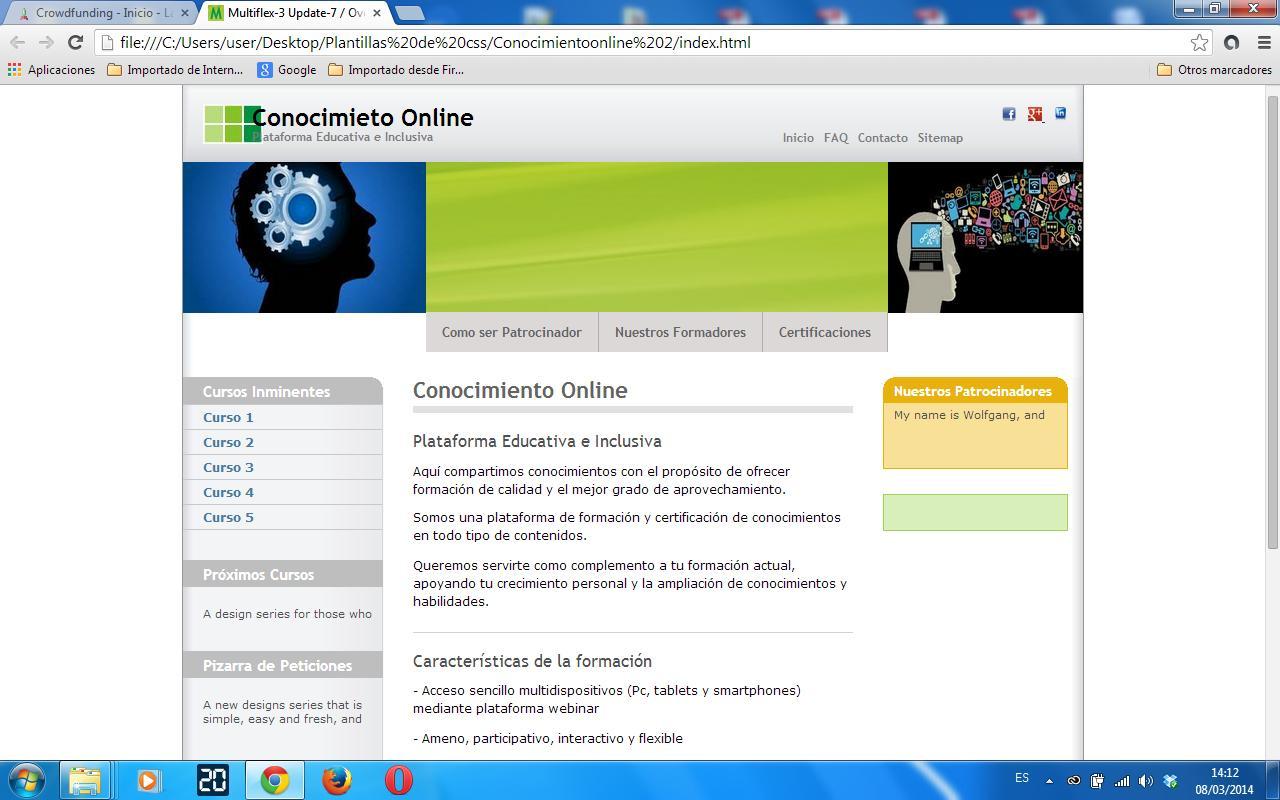The width and height of the screenshot is (1280, 800).
Task: Reload the page with the refresh button
Action: click(75, 42)
